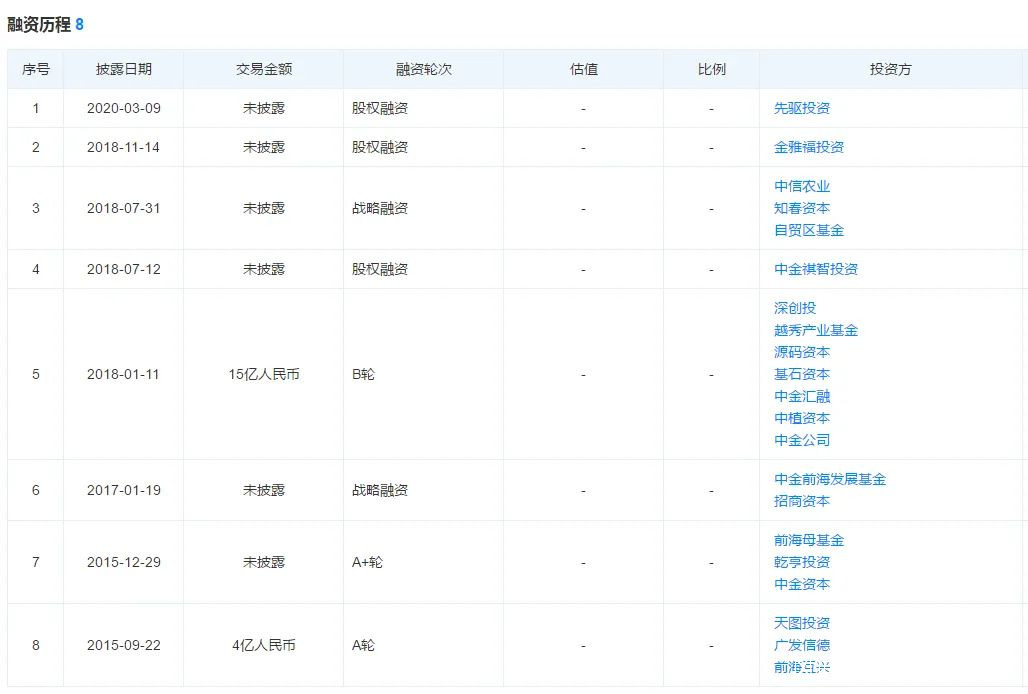The height and width of the screenshot is (694, 1028).
Task: Click the 披露日期 column header
Action: click(x=124, y=69)
